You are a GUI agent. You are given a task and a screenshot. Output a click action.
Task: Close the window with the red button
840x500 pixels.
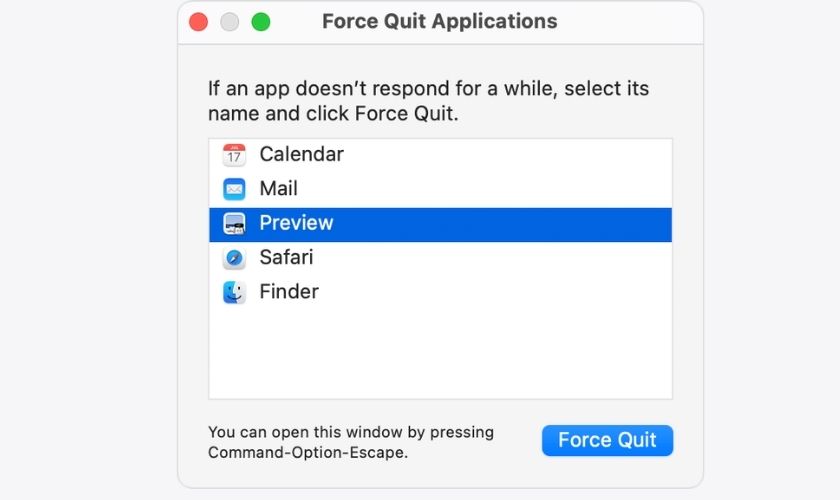pos(198,22)
